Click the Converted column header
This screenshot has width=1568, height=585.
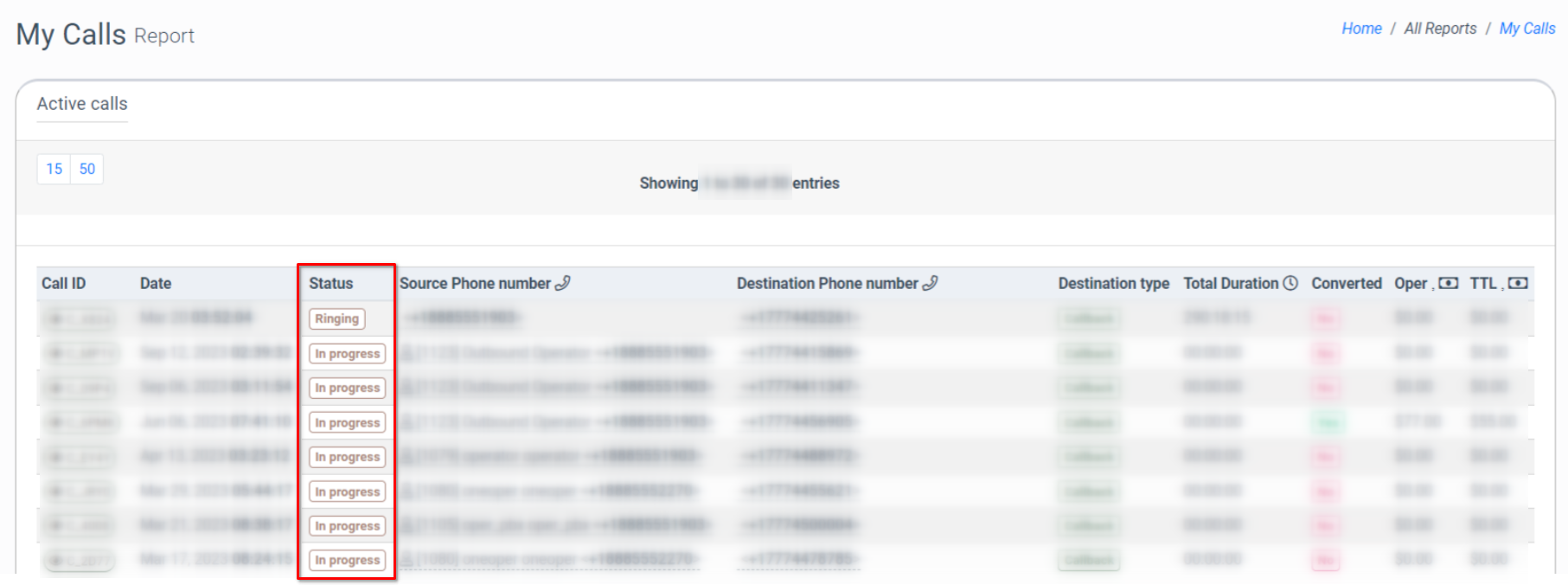[x=1346, y=283]
